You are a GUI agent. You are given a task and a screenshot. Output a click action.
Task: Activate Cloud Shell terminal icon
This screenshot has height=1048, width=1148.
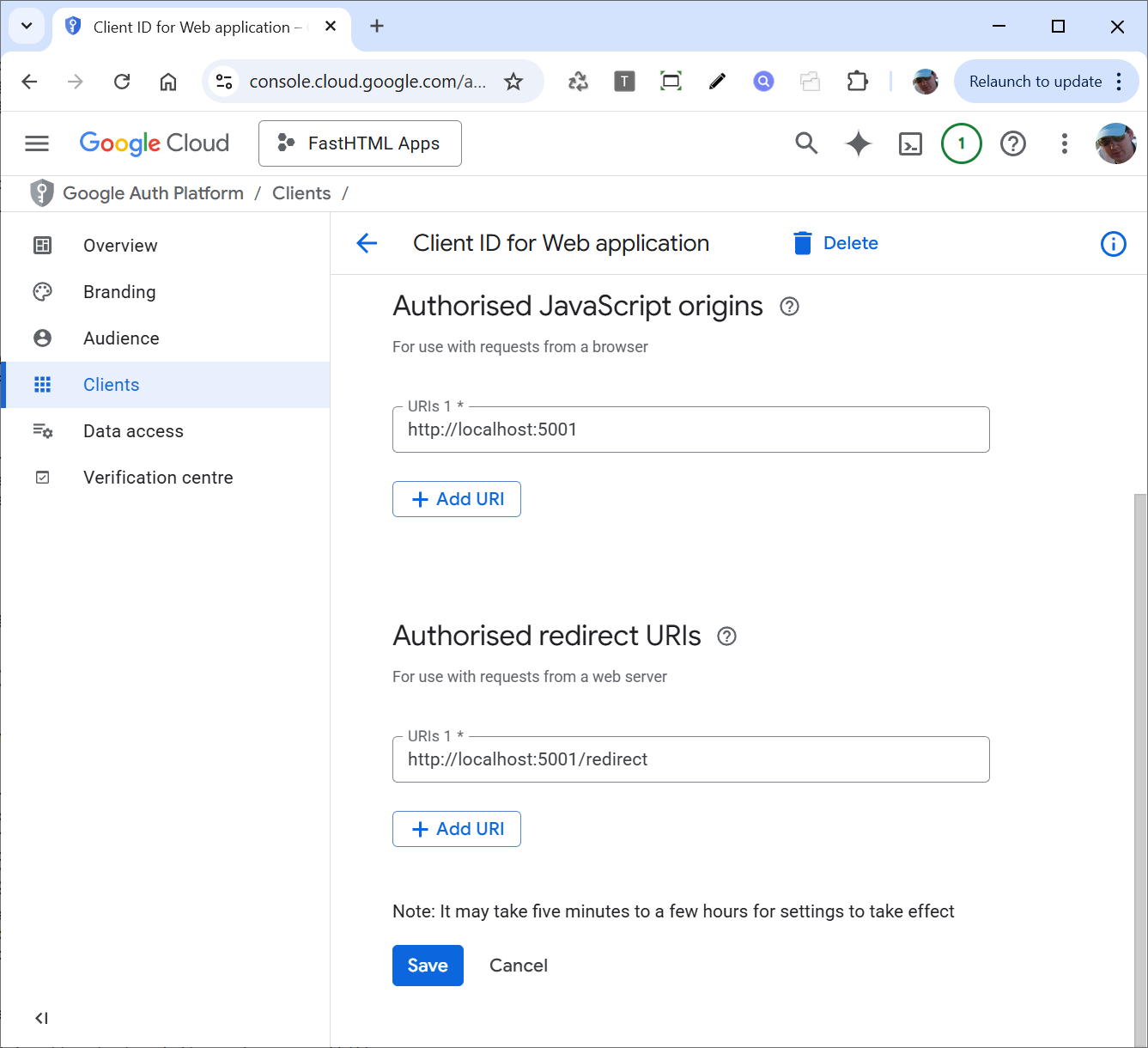(x=910, y=143)
